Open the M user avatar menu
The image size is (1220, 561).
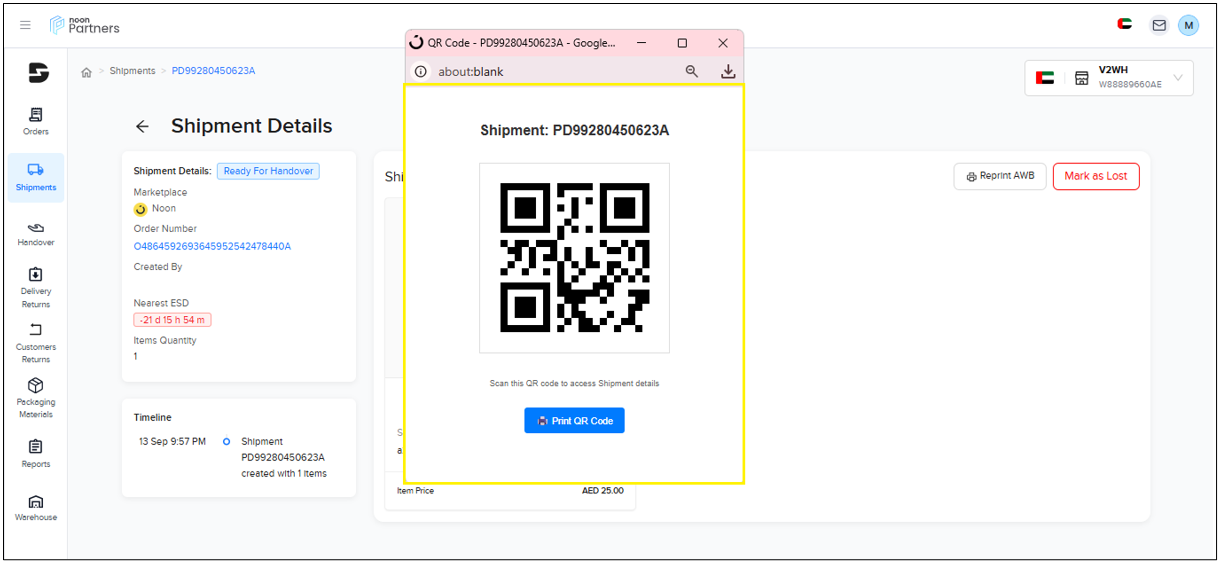click(1188, 25)
